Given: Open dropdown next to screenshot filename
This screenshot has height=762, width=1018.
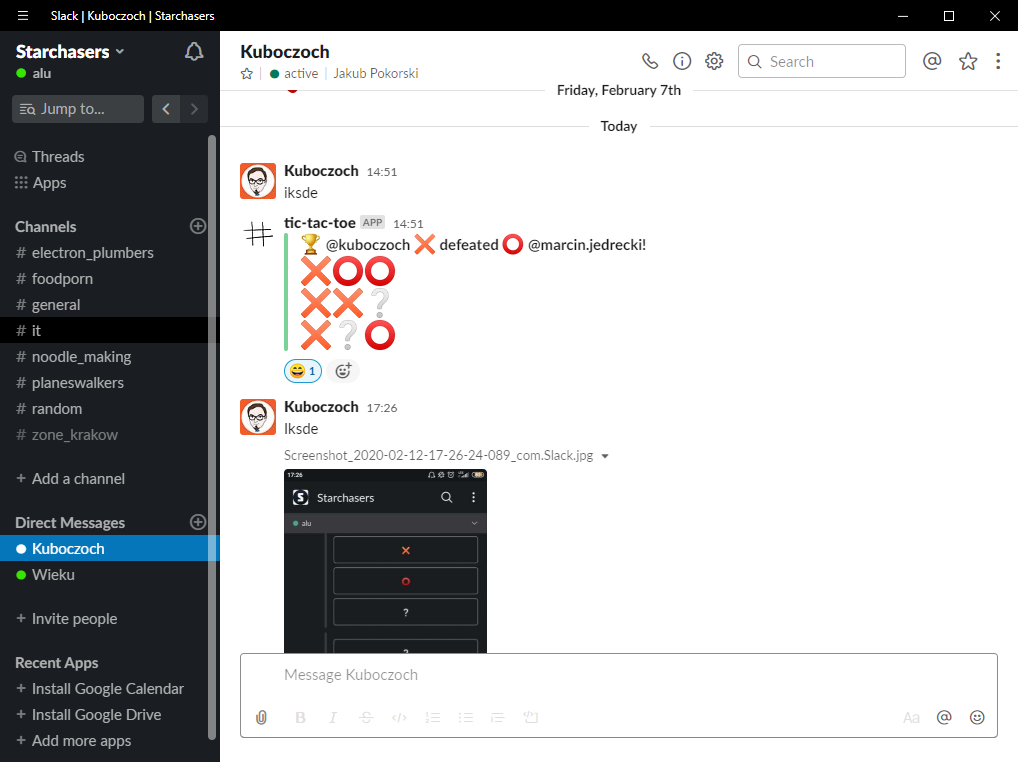Looking at the screenshot, I should [605, 456].
